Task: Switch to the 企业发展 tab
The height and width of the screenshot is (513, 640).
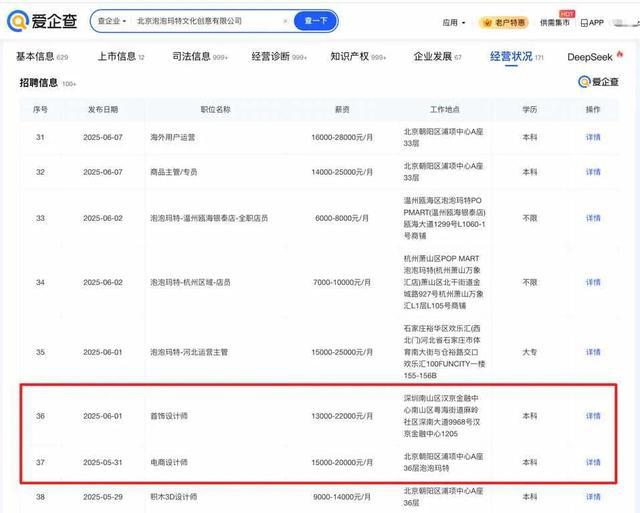Action: tap(437, 57)
